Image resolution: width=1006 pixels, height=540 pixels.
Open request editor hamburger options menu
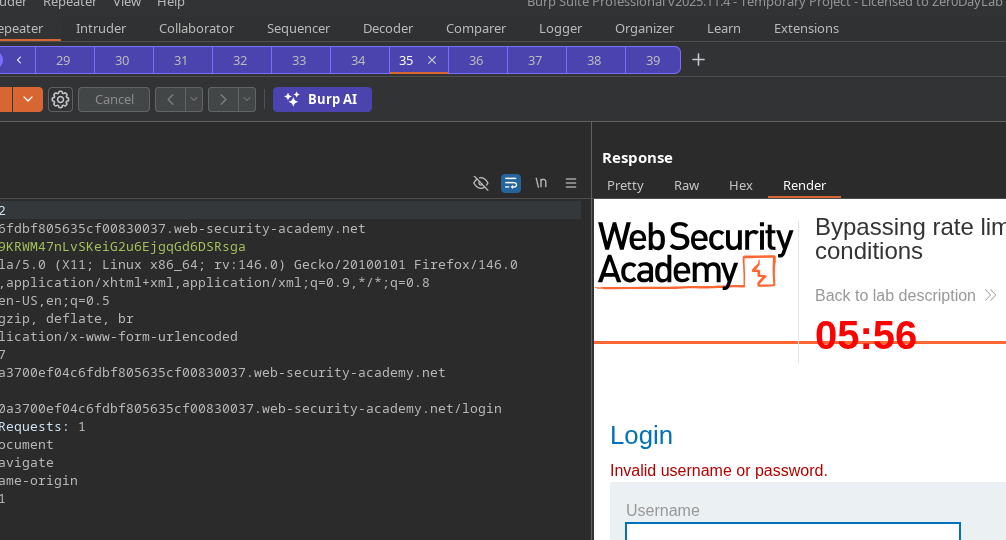pos(571,183)
